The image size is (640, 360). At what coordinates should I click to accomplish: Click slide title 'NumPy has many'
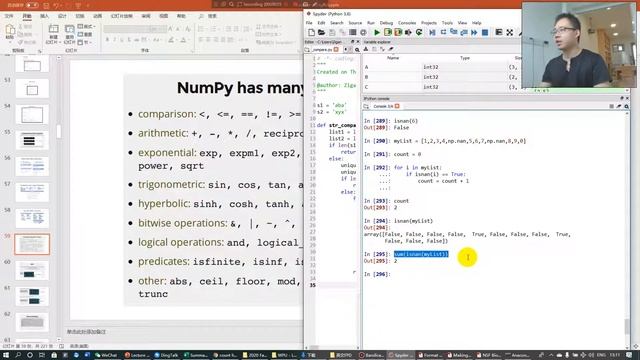[241, 88]
